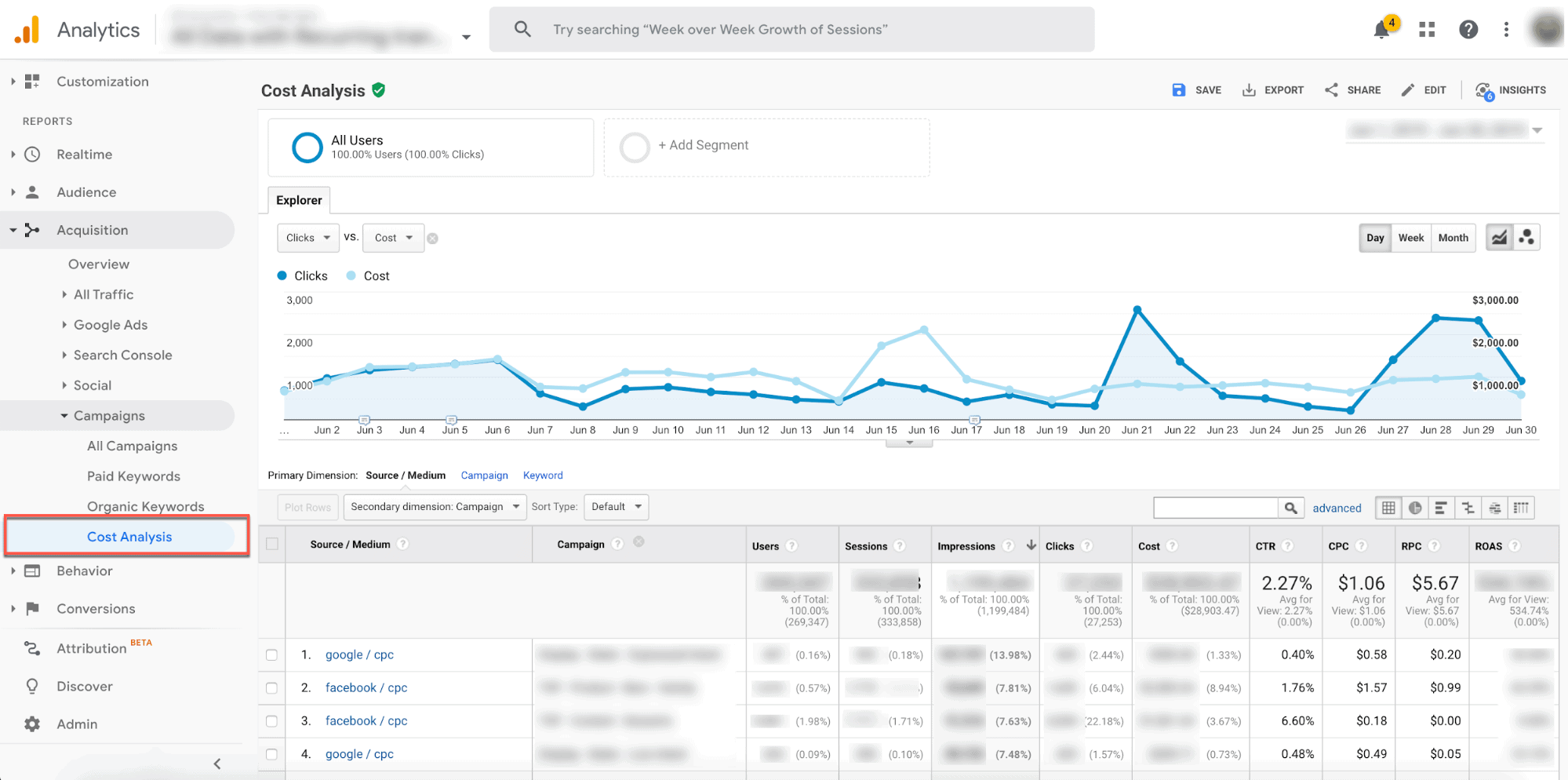Click the table search magnifier button
The width and height of the screenshot is (1568, 780).
1290,508
